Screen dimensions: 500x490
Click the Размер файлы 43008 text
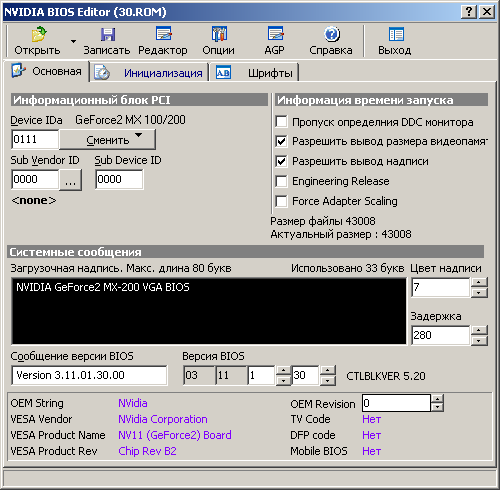(x=323, y=221)
